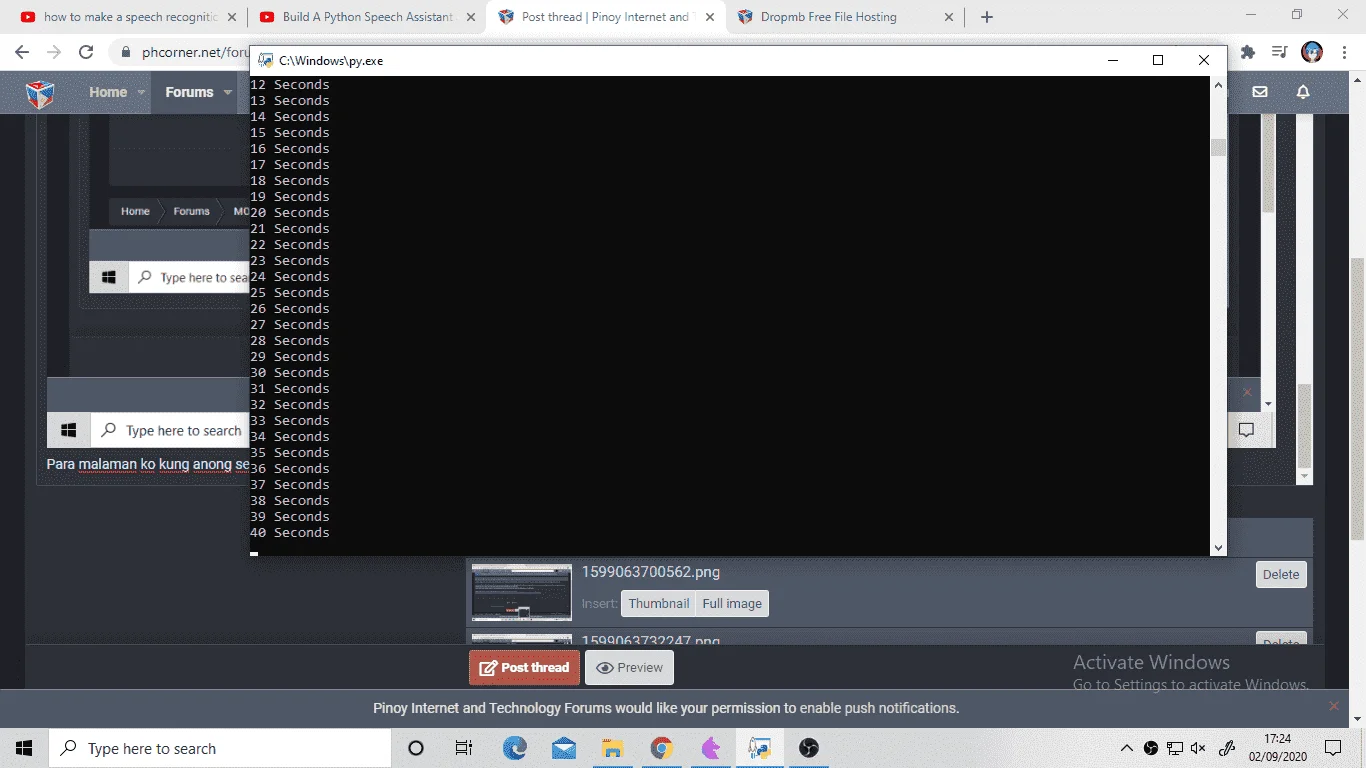Click the console scrollbar down arrow
This screenshot has height=768, width=1366.
[1218, 548]
